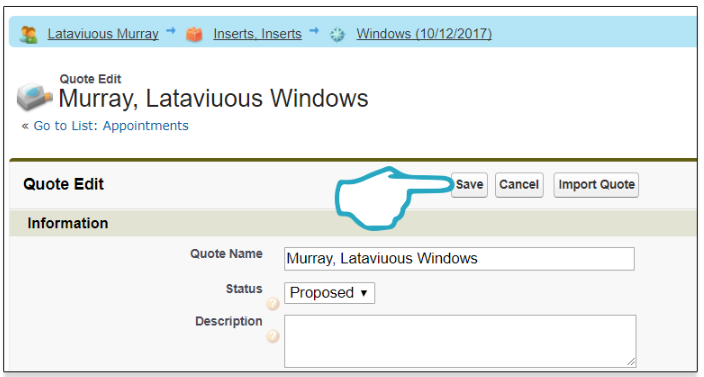Screen dimensions: 704x377
Task: Expand the Status dropdown showing Proposed
Action: coord(329,293)
